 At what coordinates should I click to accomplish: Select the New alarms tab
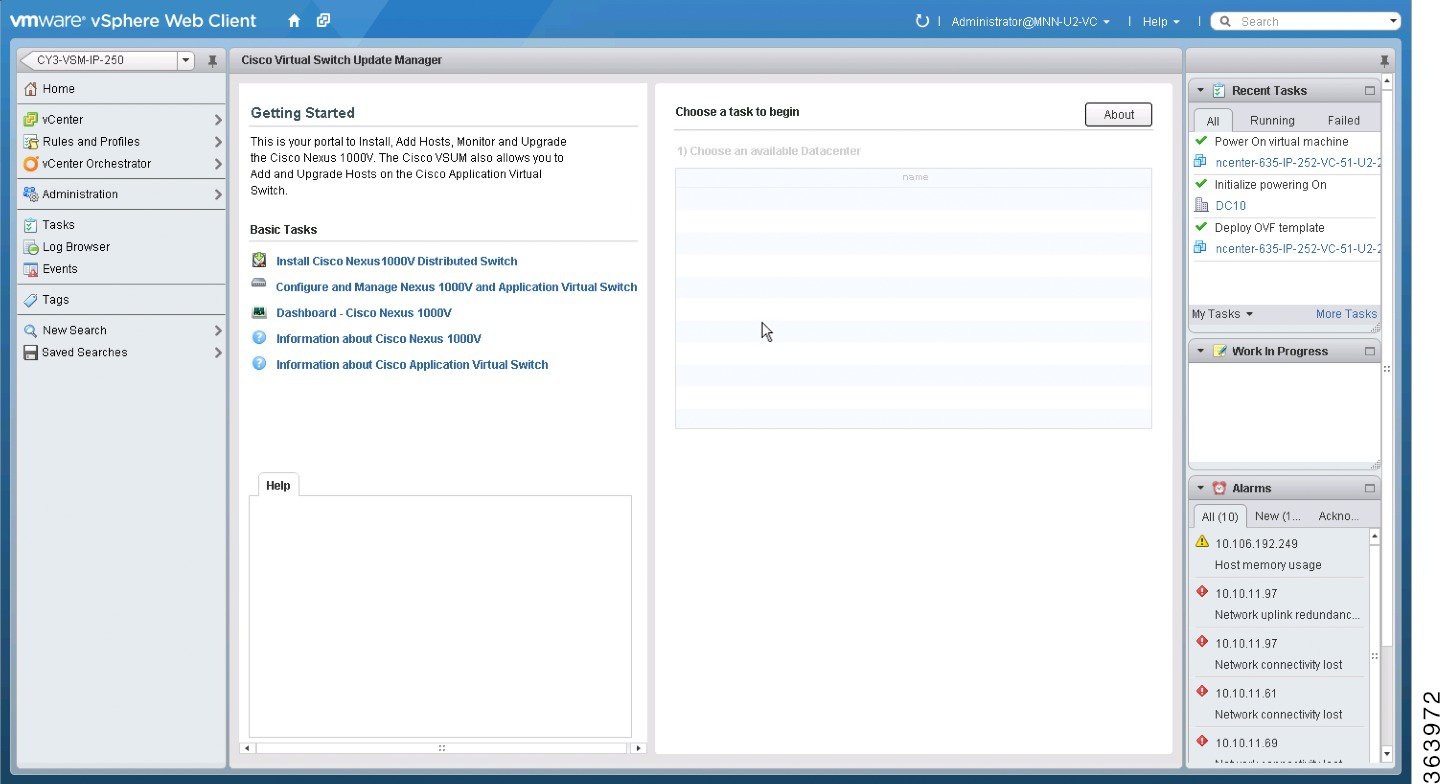point(1277,516)
